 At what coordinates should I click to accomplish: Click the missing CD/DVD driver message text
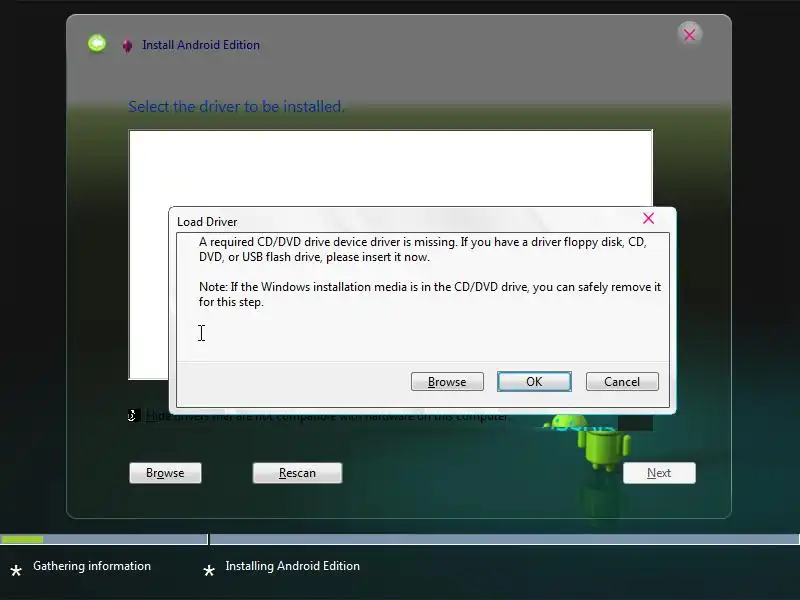pyautogui.click(x=423, y=249)
